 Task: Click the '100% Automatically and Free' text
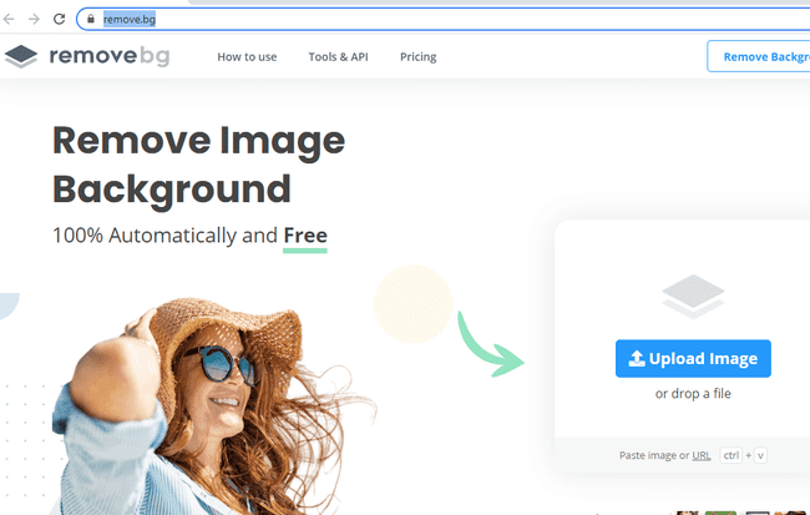(x=190, y=236)
